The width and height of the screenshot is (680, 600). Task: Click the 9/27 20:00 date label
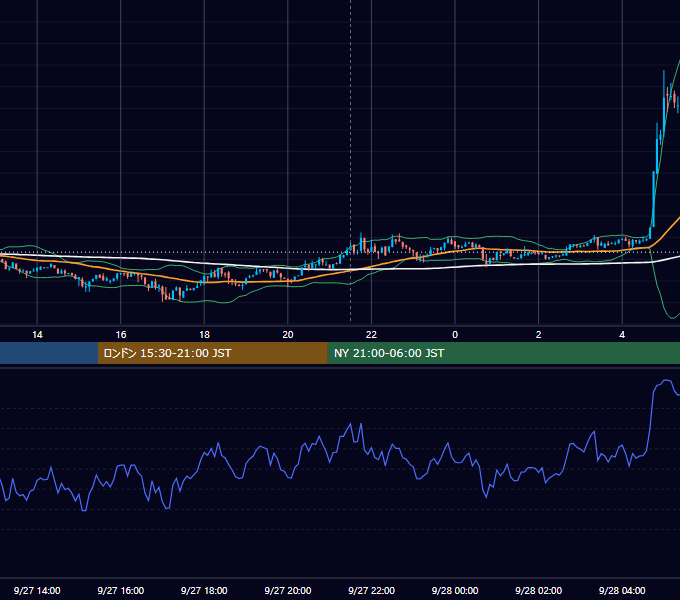288,590
